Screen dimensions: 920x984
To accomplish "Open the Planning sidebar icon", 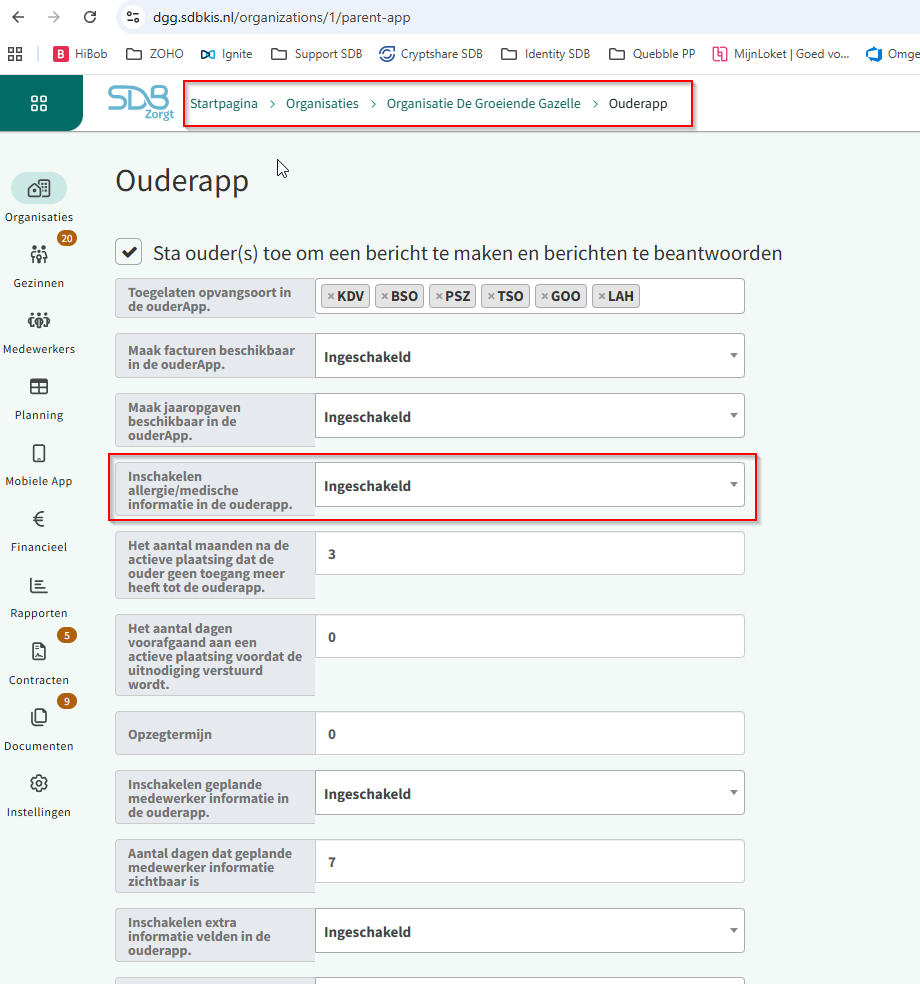I will 39,387.
